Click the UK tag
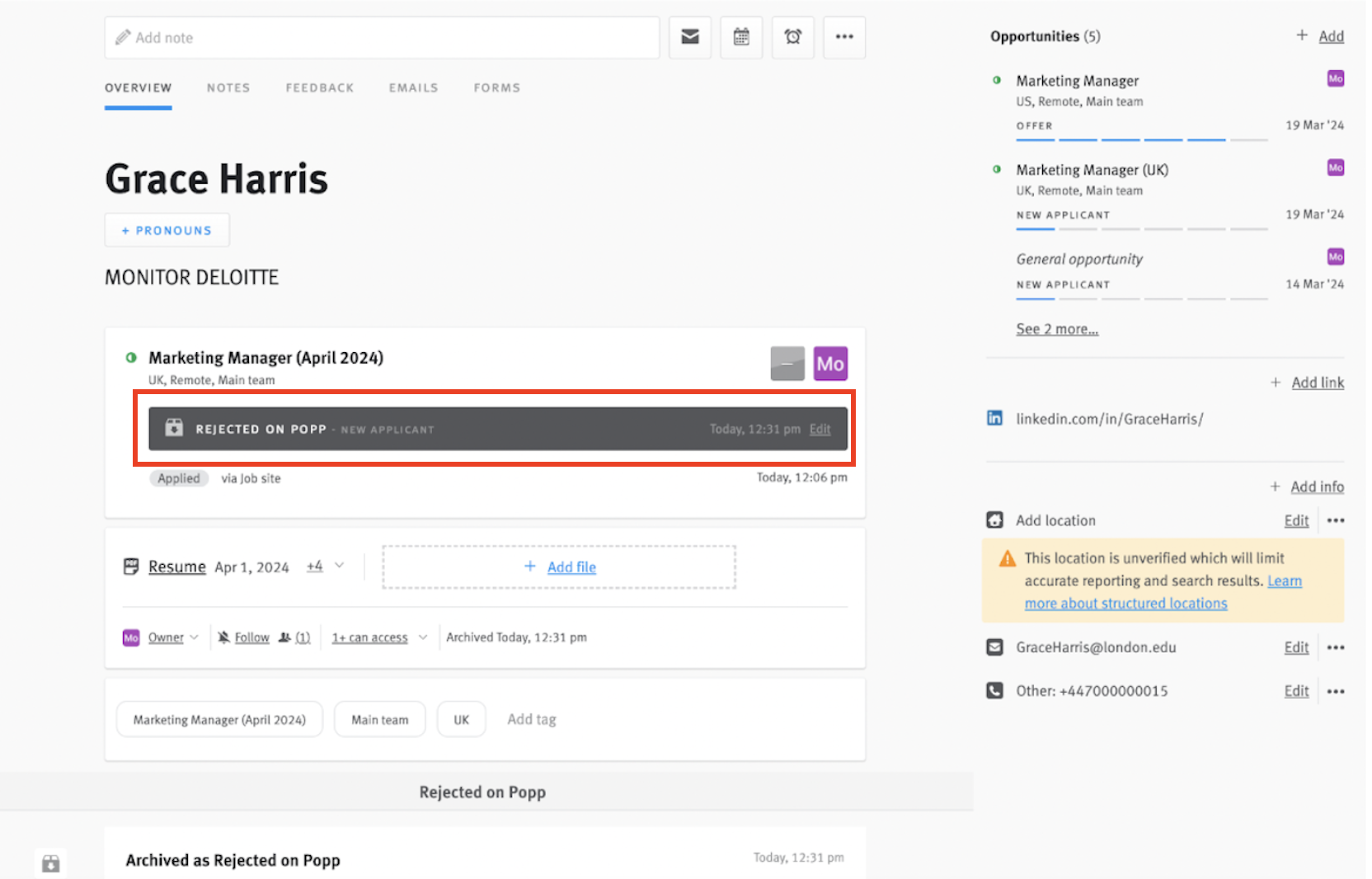 (461, 719)
